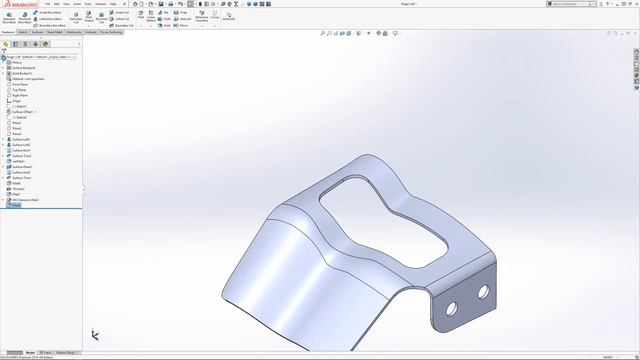Pin the SolidWorks menu bar
This screenshot has height=360, width=640.
(x=124, y=4)
